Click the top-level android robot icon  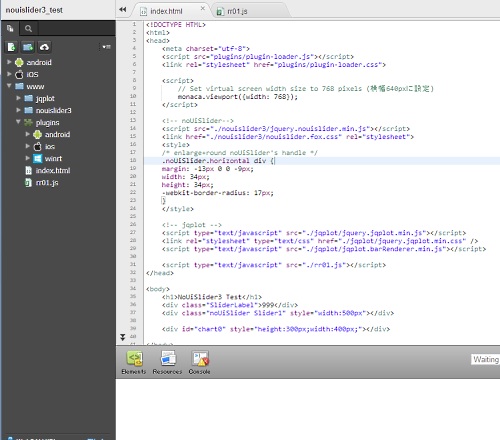click(x=19, y=62)
